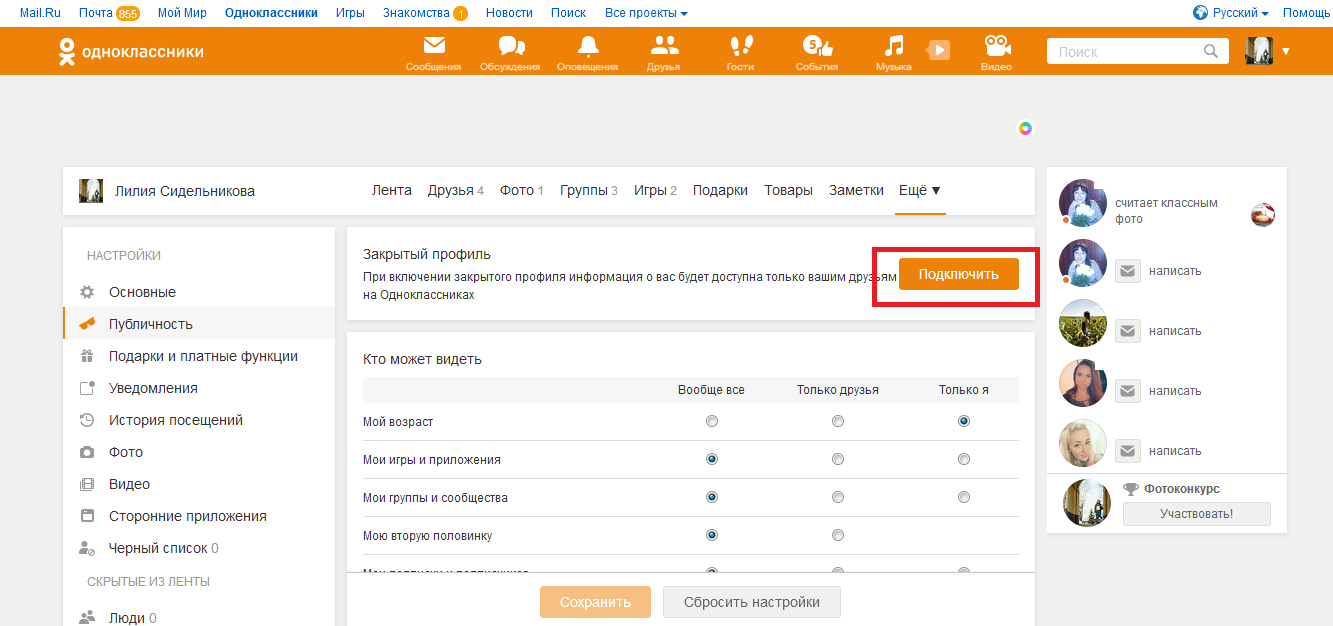Click the Оповещения bell icon

point(587,47)
